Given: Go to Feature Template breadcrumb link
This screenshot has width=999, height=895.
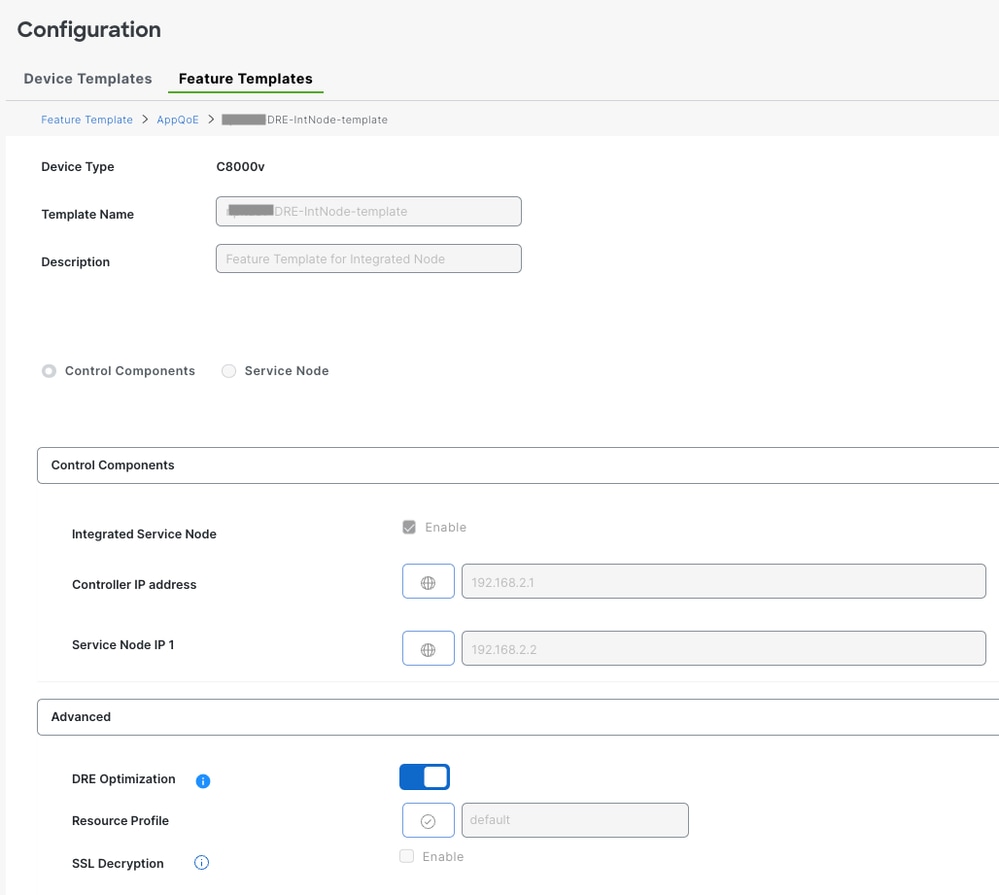Looking at the screenshot, I should point(87,120).
